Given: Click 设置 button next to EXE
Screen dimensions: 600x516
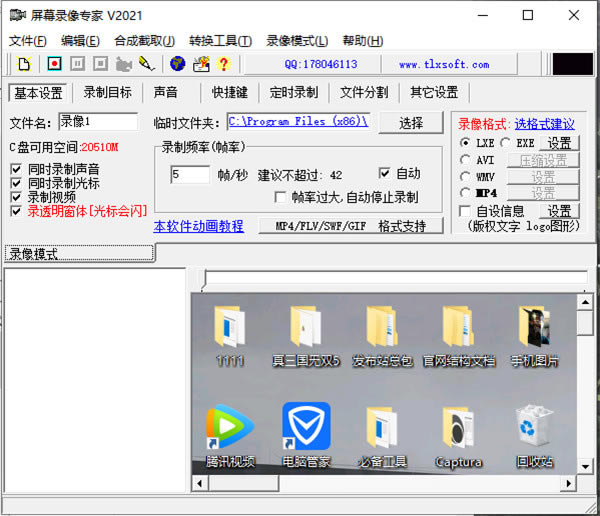Looking at the screenshot, I should tap(559, 143).
